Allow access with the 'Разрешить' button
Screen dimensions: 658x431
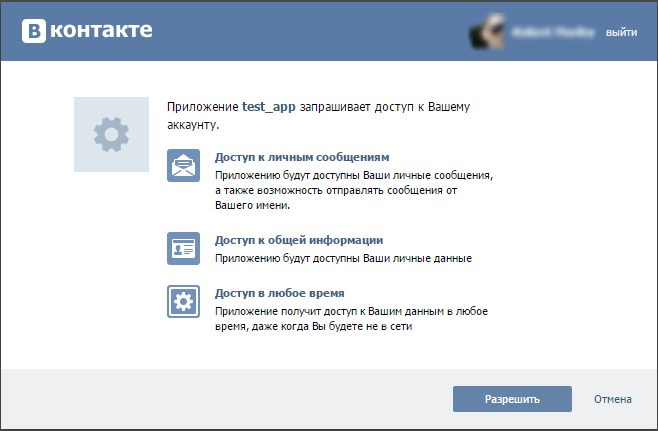(x=512, y=399)
